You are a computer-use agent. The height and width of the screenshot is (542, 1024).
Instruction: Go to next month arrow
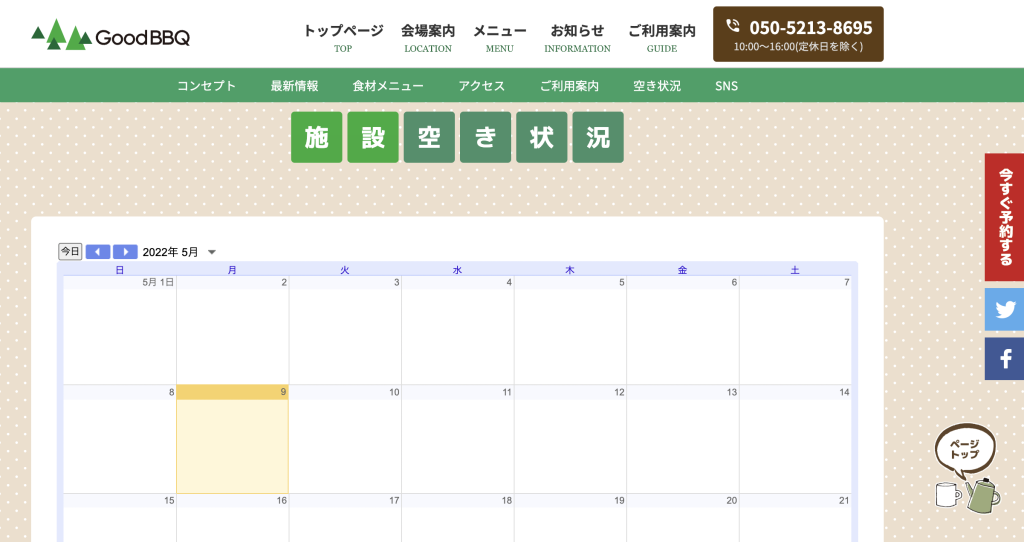click(125, 252)
